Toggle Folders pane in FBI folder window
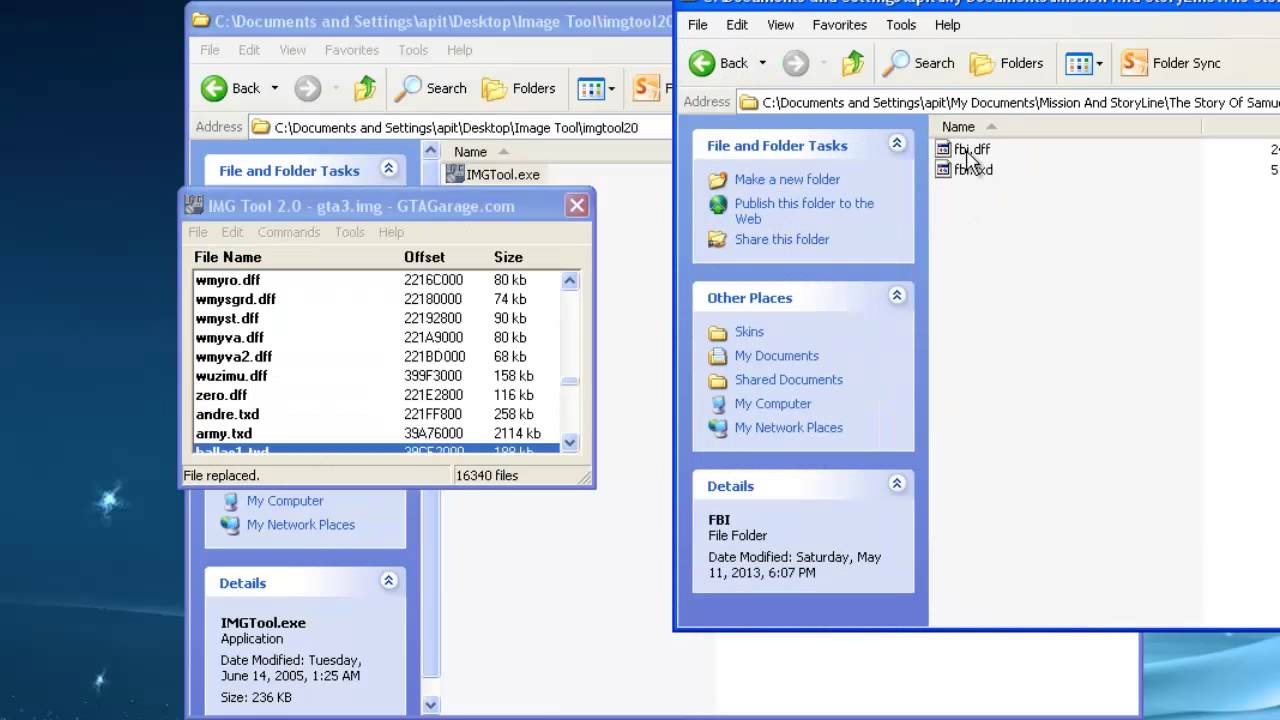Viewport: 1280px width, 720px height. pos(1006,63)
